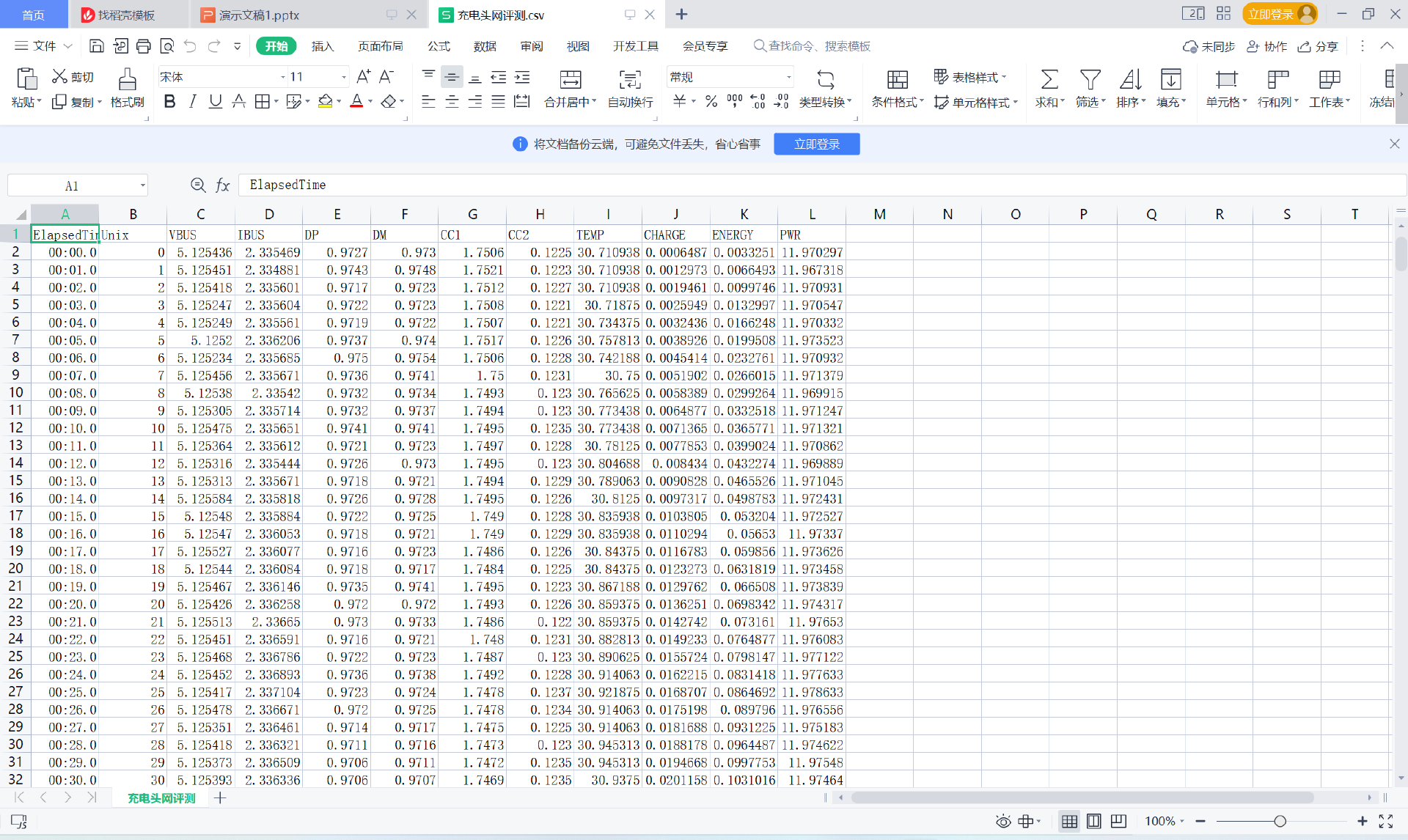Screen dimensions: 1408x840
Task: Toggle italic formatting
Action: click(x=192, y=102)
